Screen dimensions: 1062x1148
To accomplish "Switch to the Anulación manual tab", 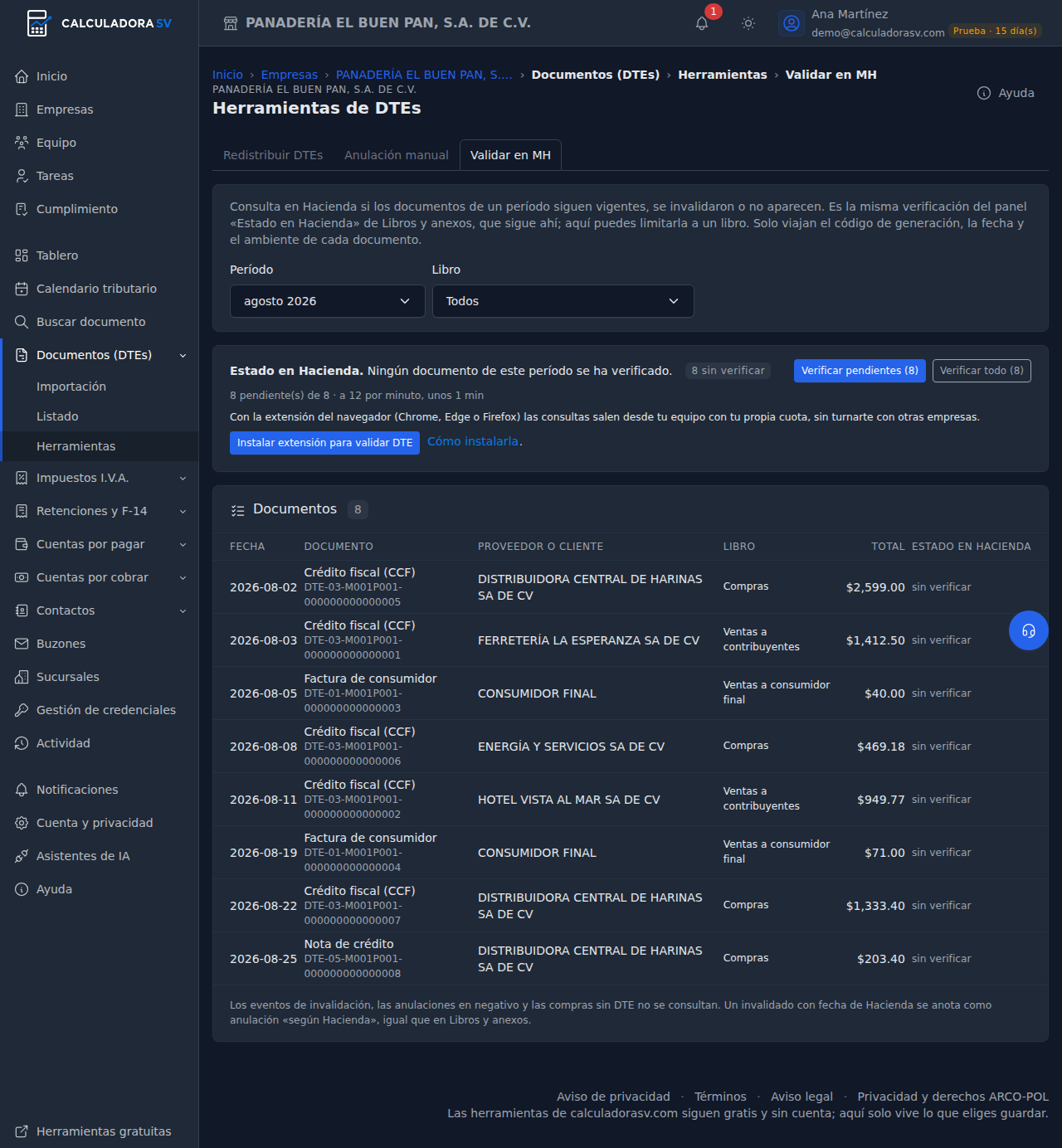I will (x=397, y=155).
